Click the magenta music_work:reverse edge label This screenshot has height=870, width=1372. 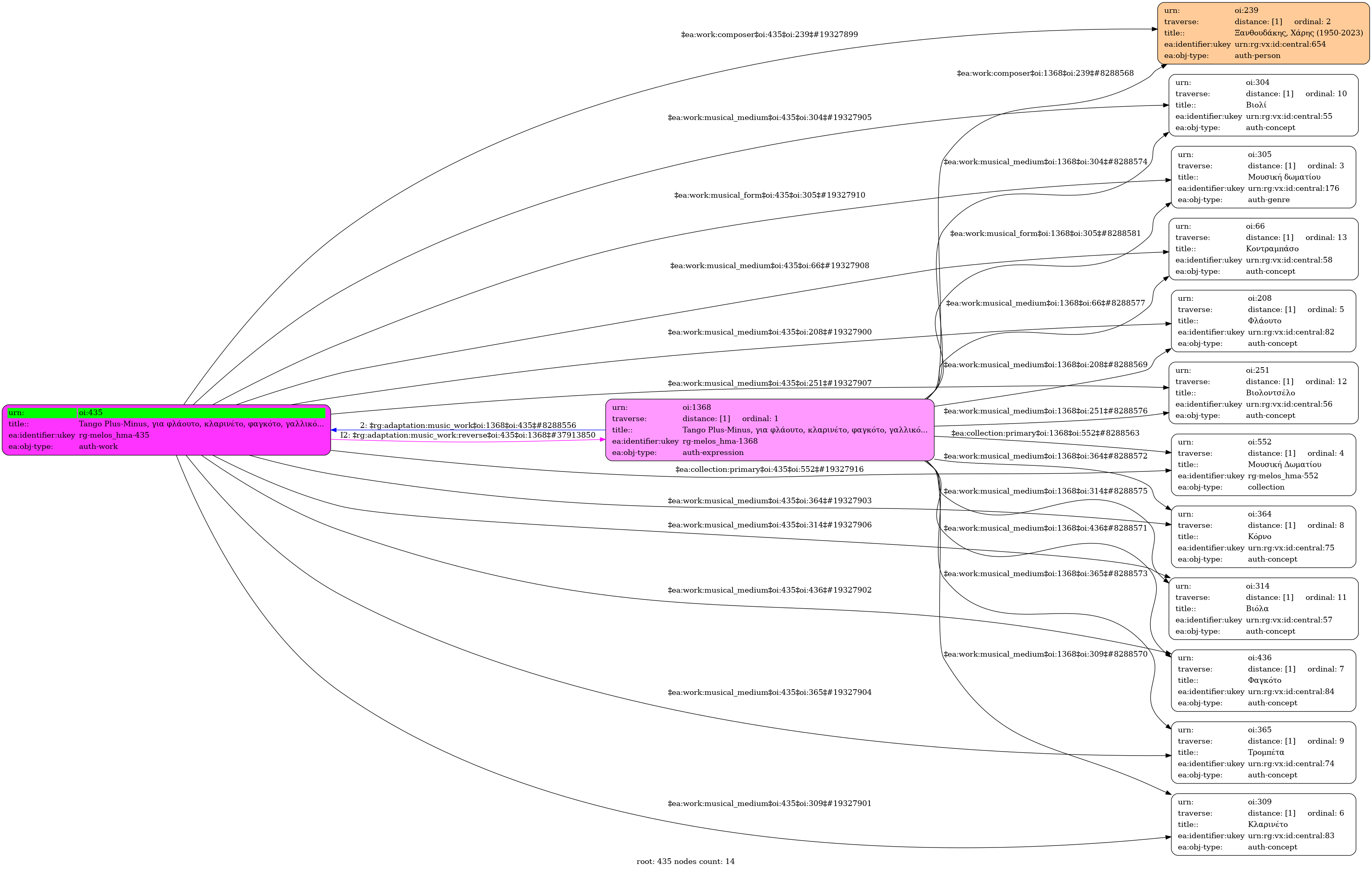click(468, 435)
